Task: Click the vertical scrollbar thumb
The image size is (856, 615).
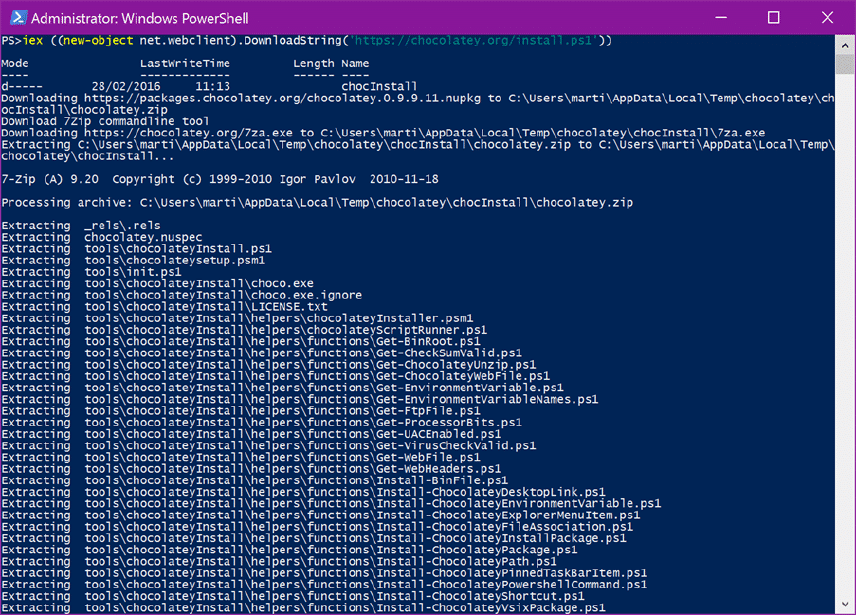Action: [x=845, y=64]
